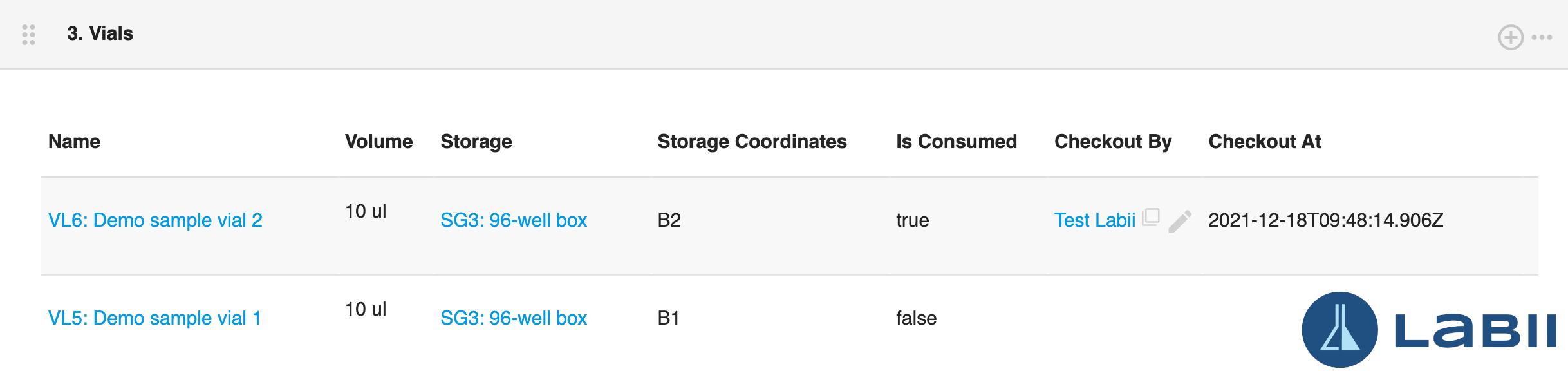Screen dimensions: 1568x371
Task: Click the Storage Coordinates column header
Action: tap(752, 142)
